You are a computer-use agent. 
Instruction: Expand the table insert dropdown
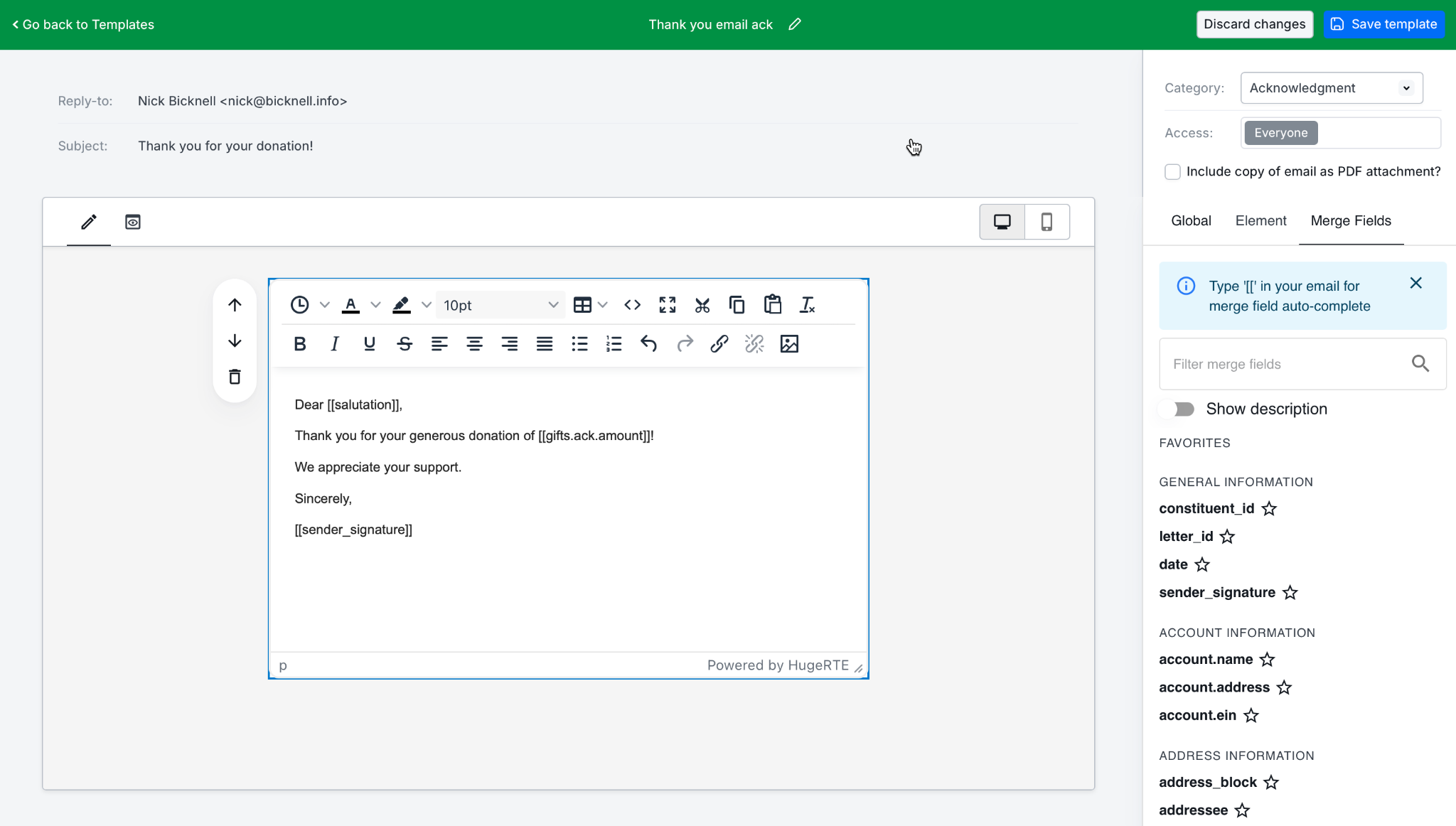pyautogui.click(x=603, y=305)
